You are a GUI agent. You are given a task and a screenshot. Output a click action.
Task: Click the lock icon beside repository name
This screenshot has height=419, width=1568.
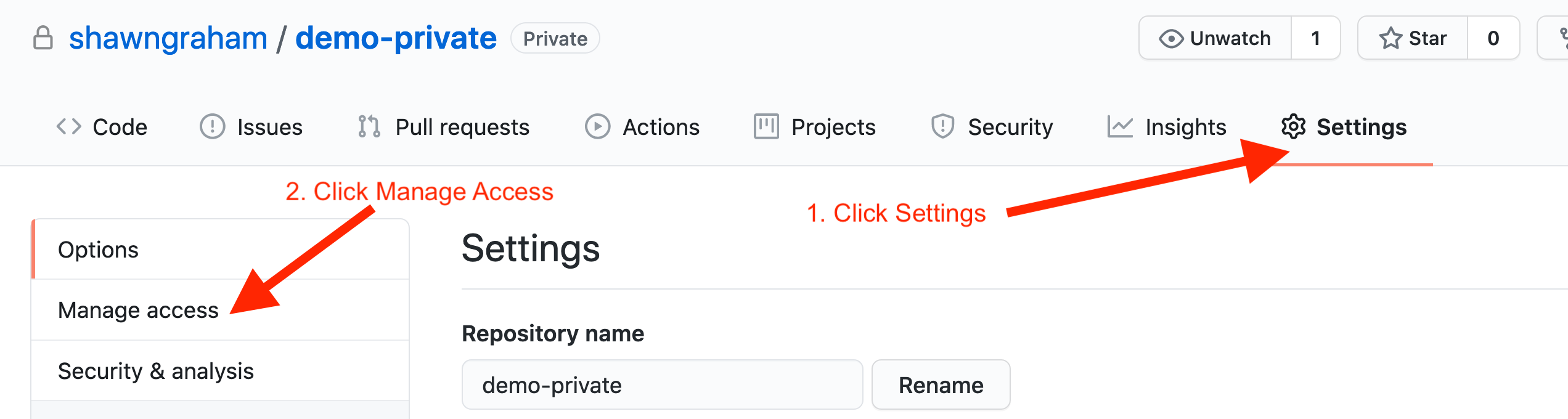click(x=43, y=38)
